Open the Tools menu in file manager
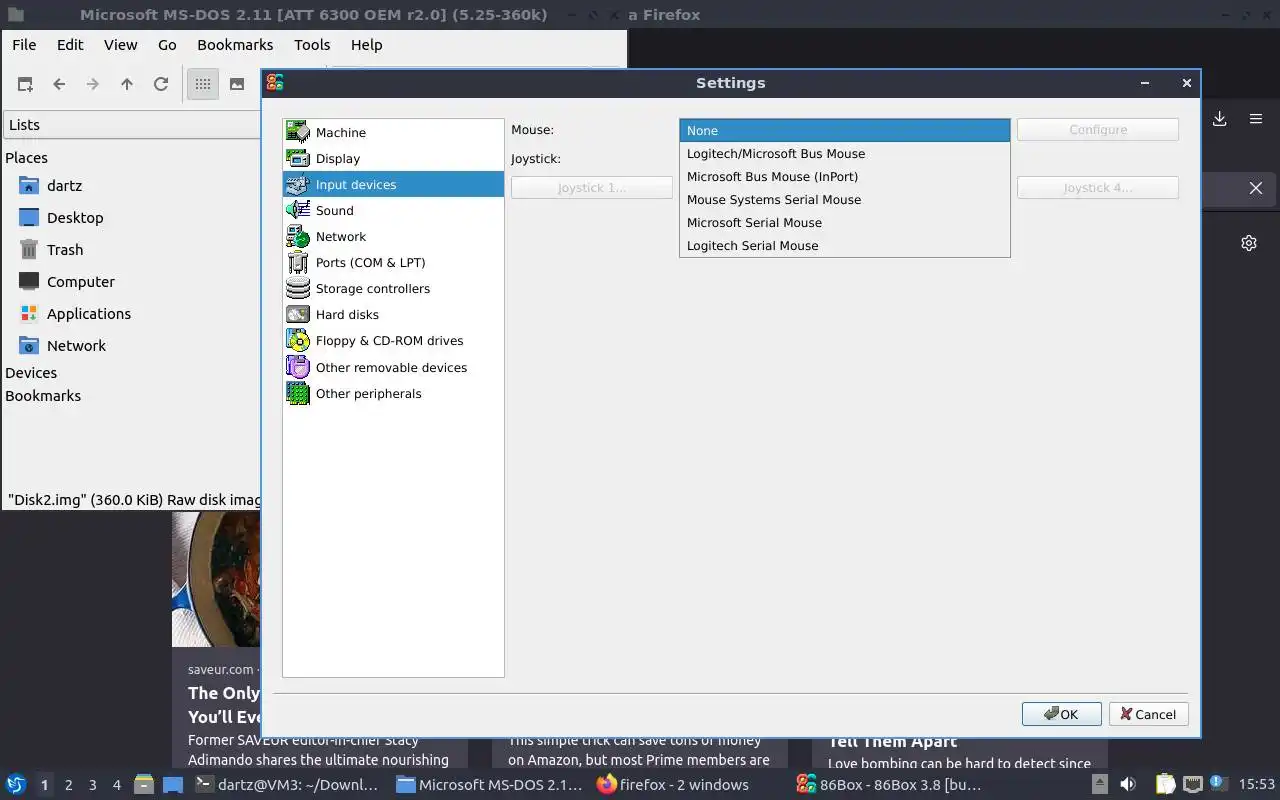1280x800 pixels. coord(312,45)
